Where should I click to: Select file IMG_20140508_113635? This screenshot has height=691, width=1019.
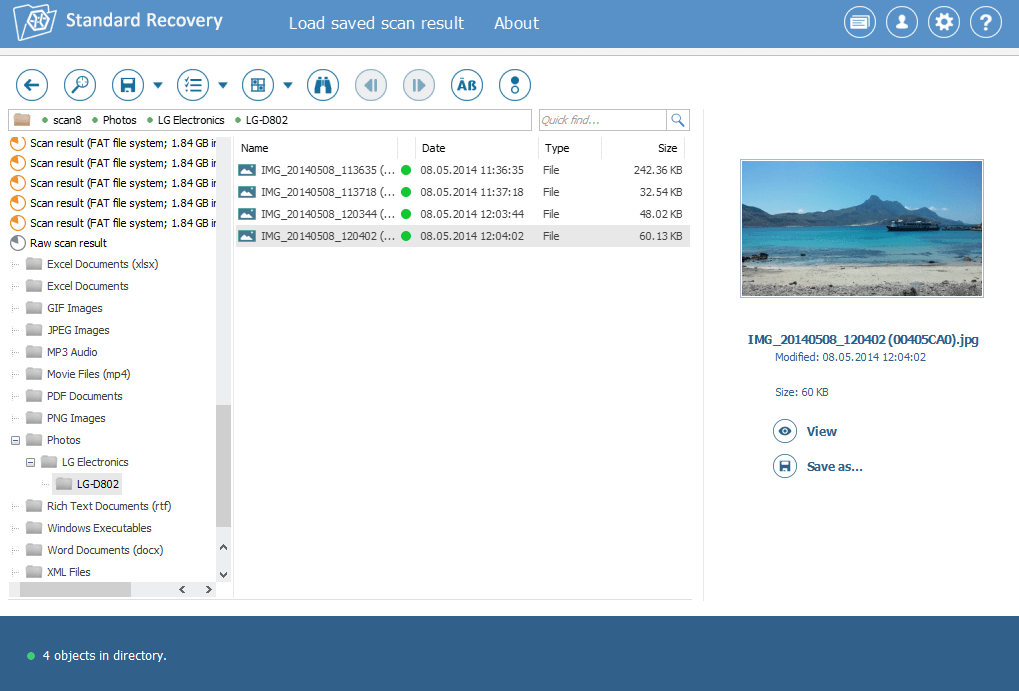point(461,170)
